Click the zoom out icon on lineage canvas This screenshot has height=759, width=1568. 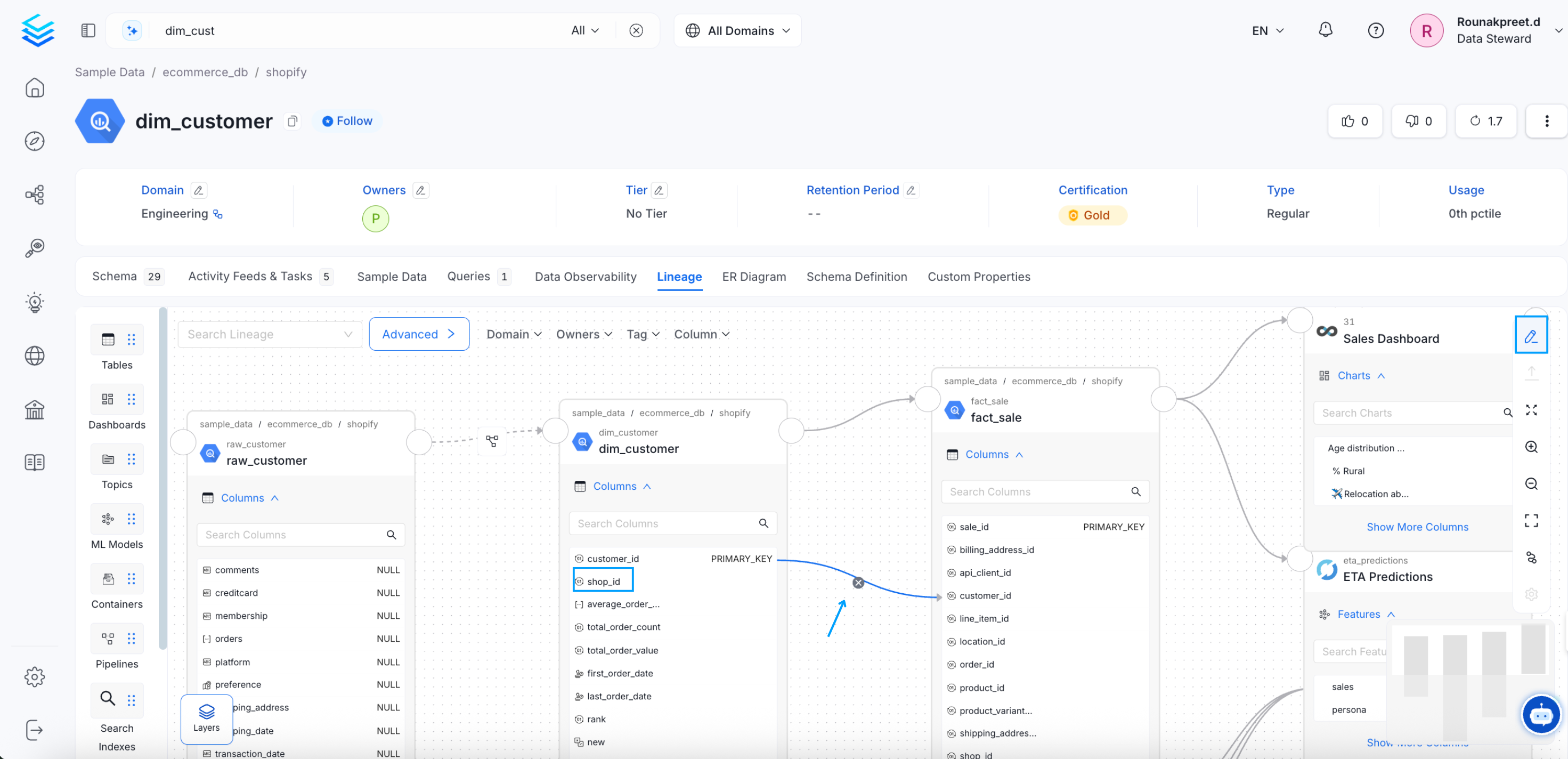point(1531,483)
